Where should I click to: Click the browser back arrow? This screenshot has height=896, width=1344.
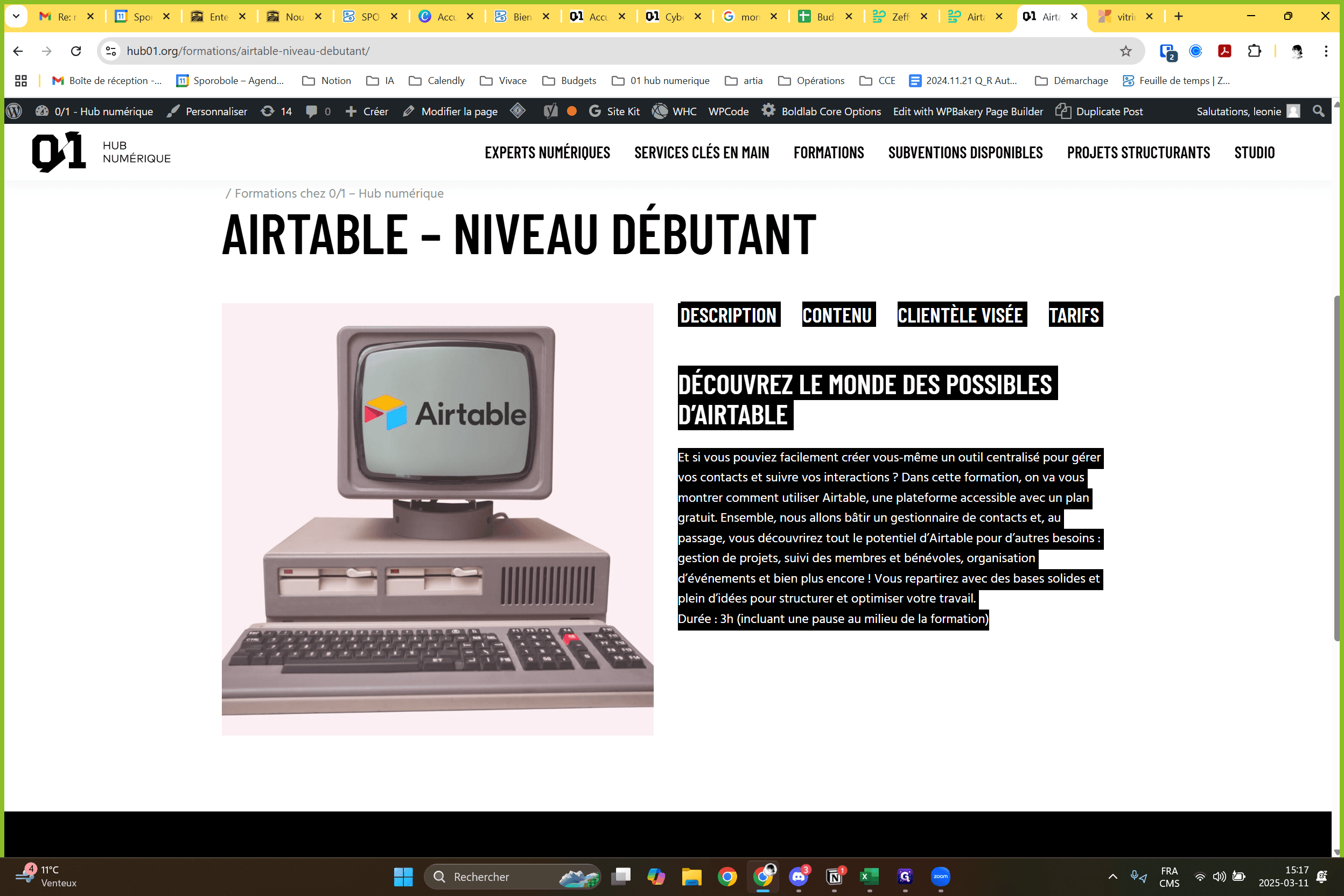coord(18,51)
